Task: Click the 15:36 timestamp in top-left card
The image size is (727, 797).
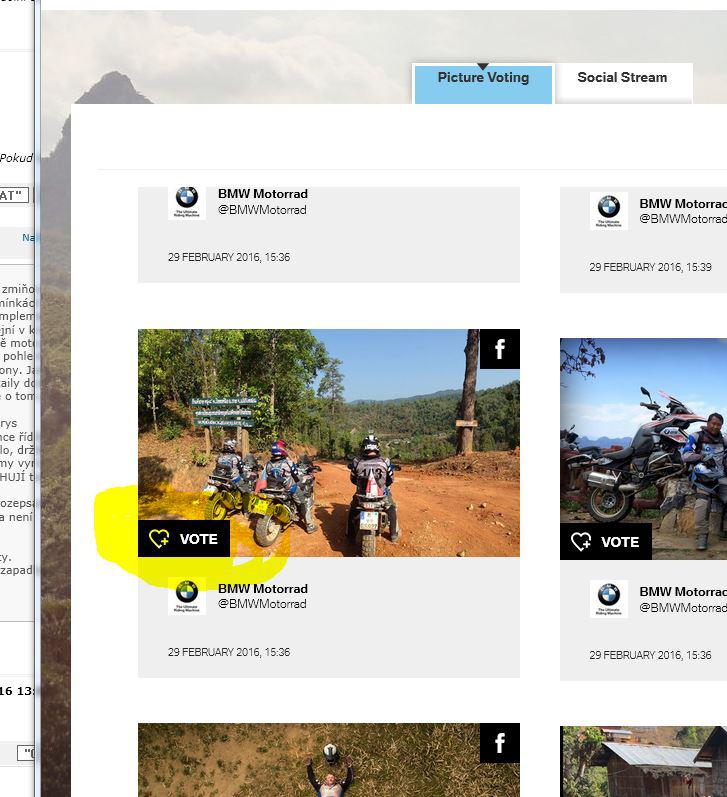Action: (229, 257)
